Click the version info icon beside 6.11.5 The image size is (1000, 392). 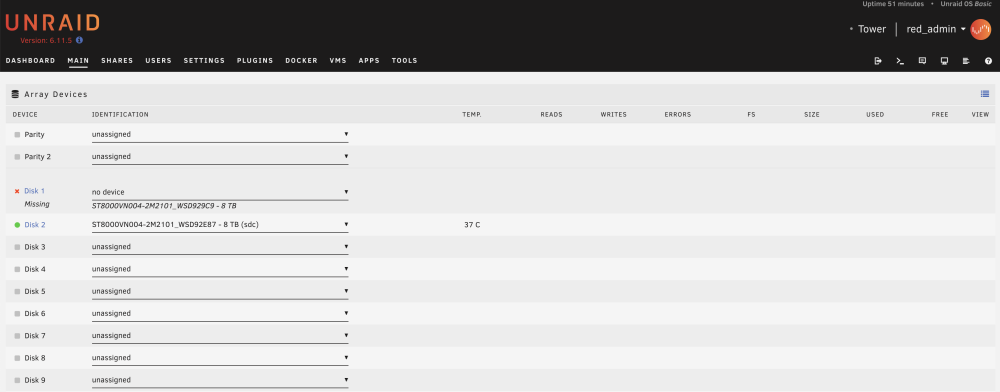click(79, 40)
